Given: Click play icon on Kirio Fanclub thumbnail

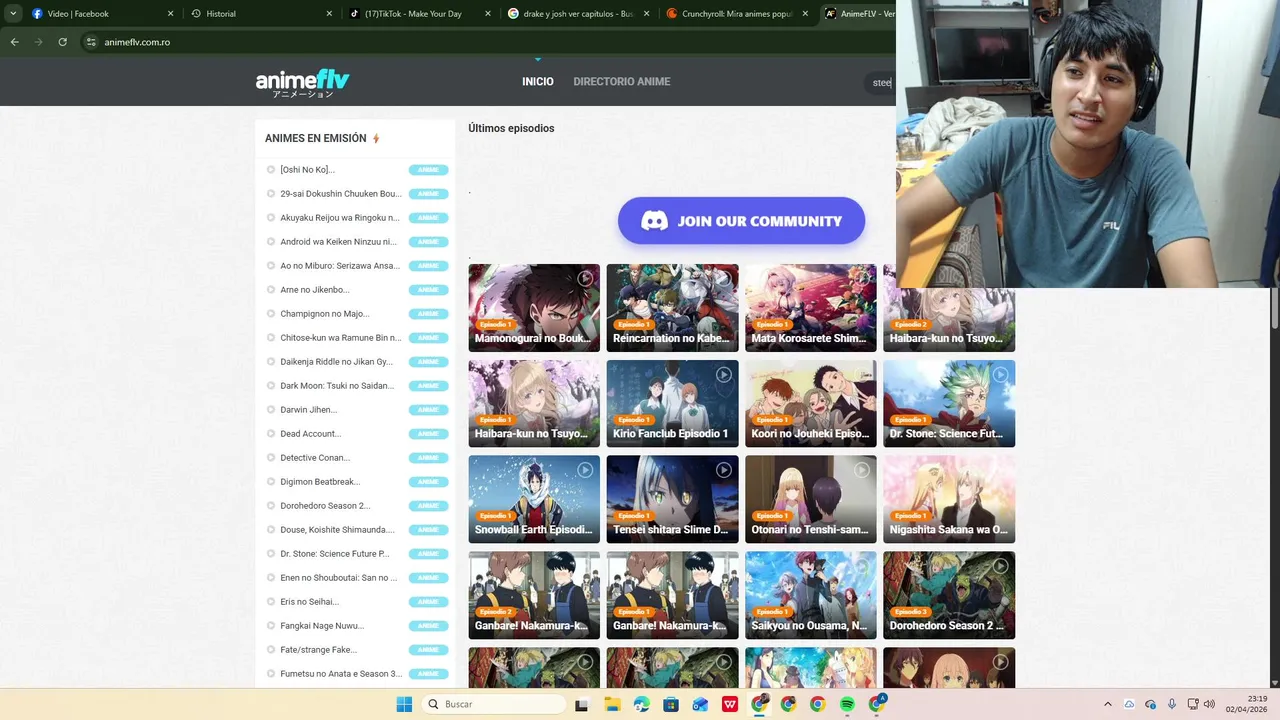Looking at the screenshot, I should coord(723,374).
